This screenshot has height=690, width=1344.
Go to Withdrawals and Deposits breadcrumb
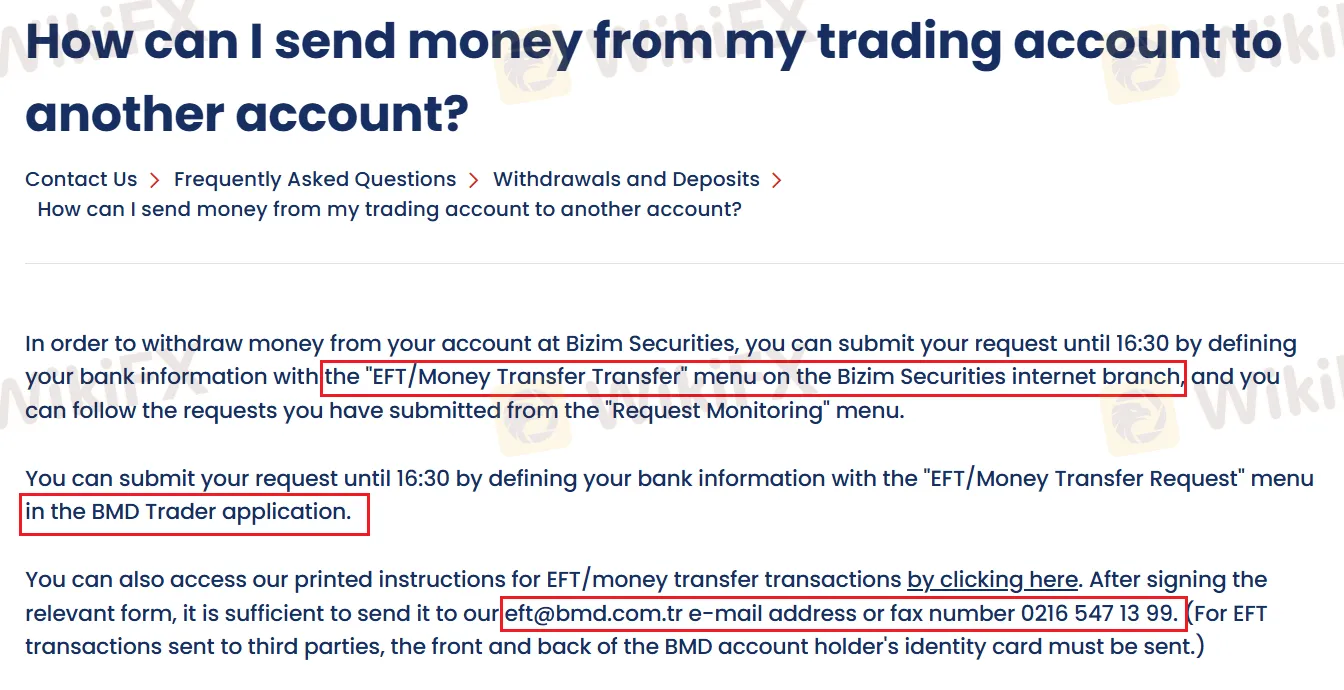pos(626,179)
